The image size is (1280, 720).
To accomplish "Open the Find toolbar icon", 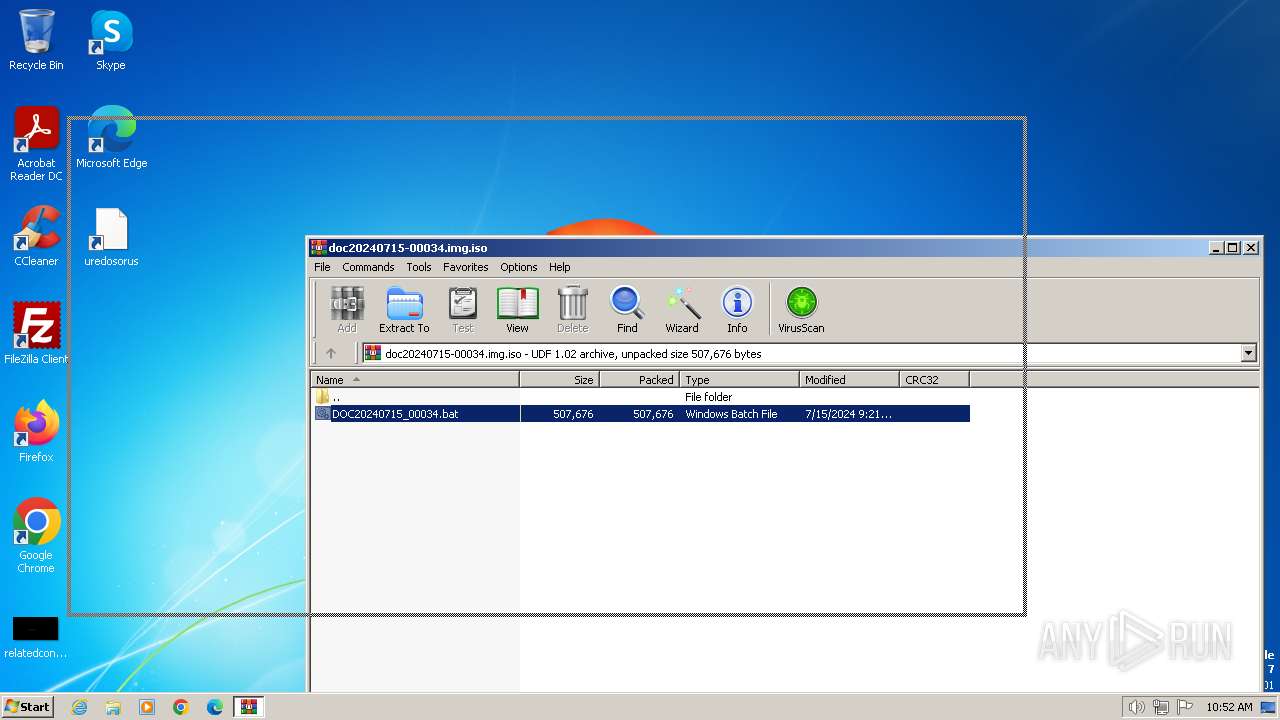I will point(627,309).
